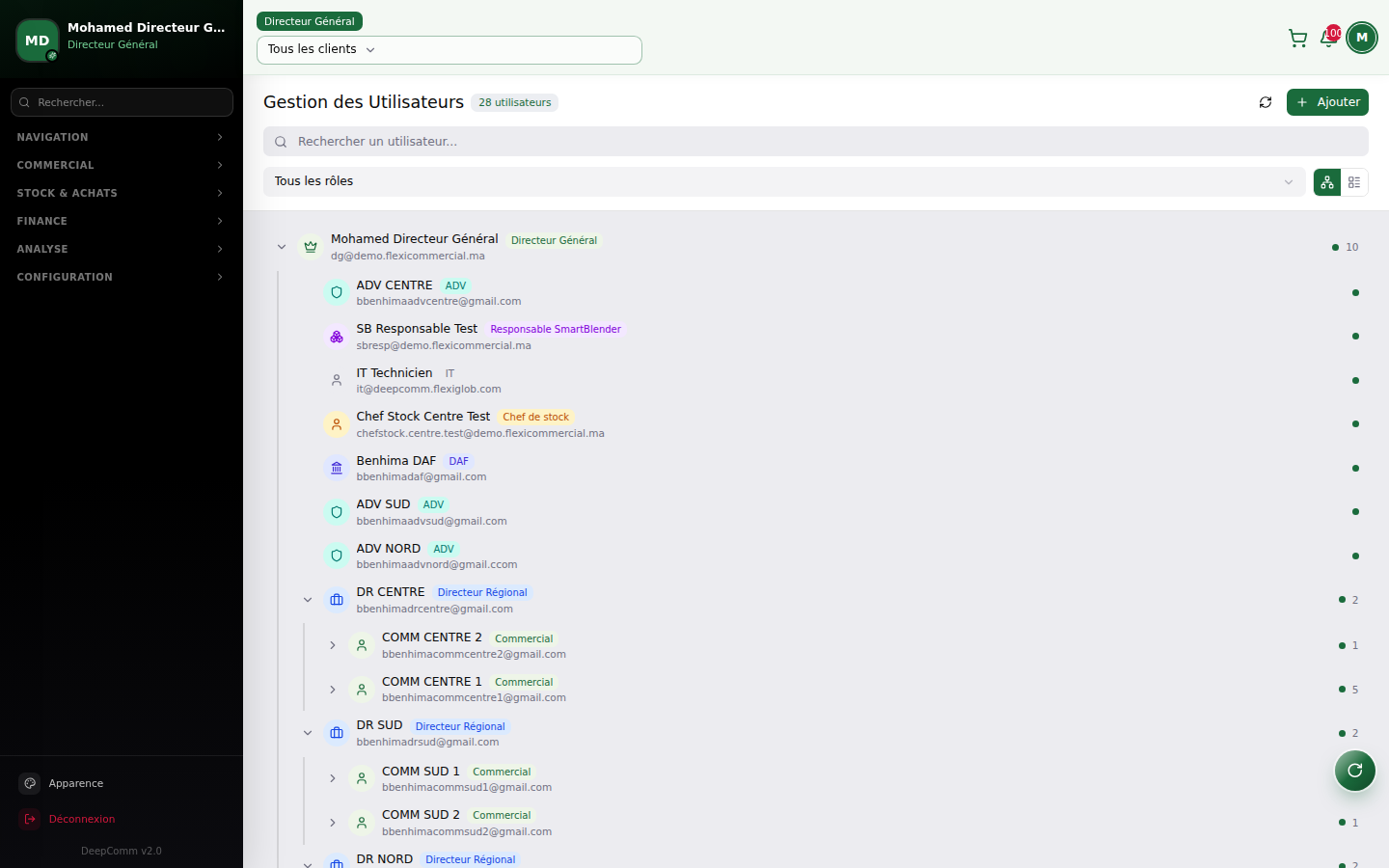Open the Tous les clients dropdown
Screen dimensions: 1389x868
[449, 50]
